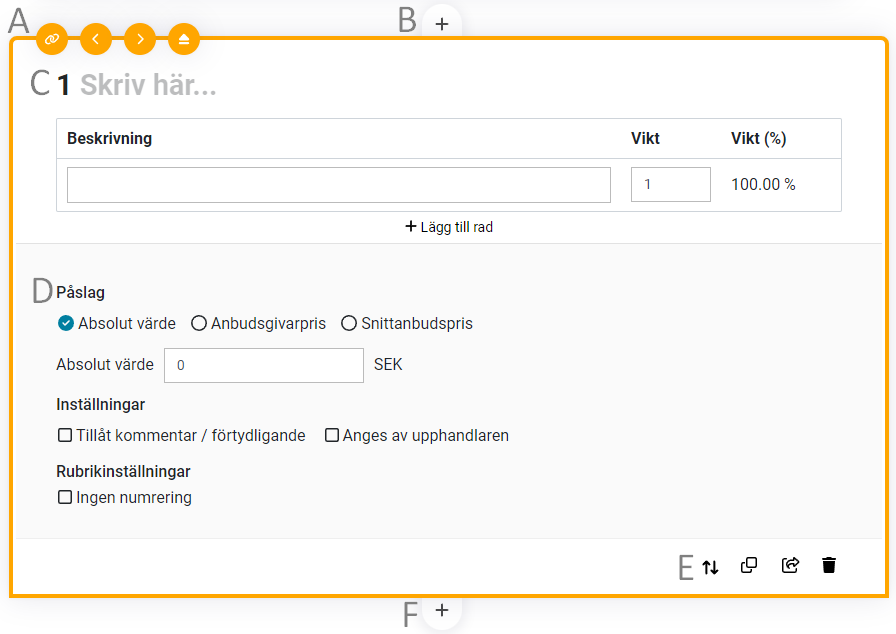Click Lägg till rad to add row
896x634 pixels.
pyautogui.click(x=449, y=227)
